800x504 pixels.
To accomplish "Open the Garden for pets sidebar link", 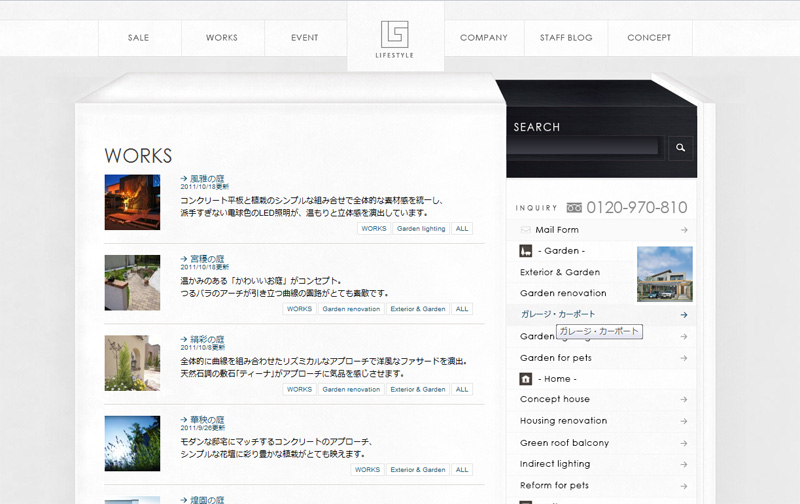I will [556, 358].
